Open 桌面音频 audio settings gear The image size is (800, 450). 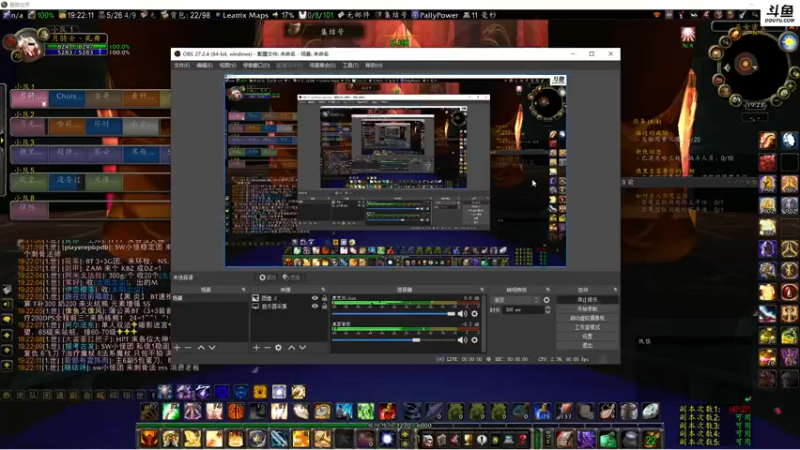coord(474,340)
